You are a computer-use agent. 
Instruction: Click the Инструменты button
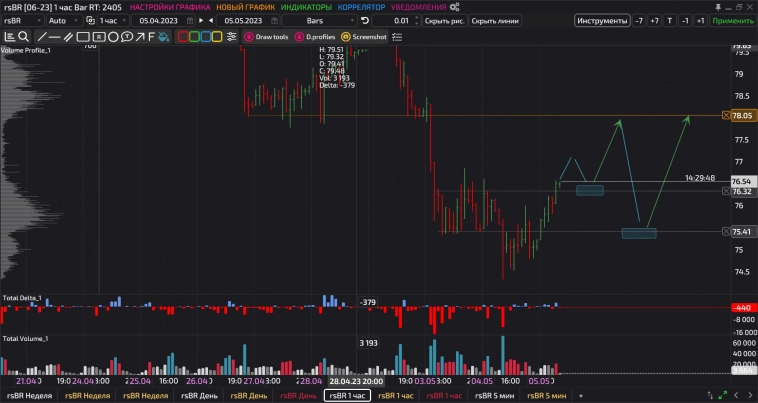point(602,21)
